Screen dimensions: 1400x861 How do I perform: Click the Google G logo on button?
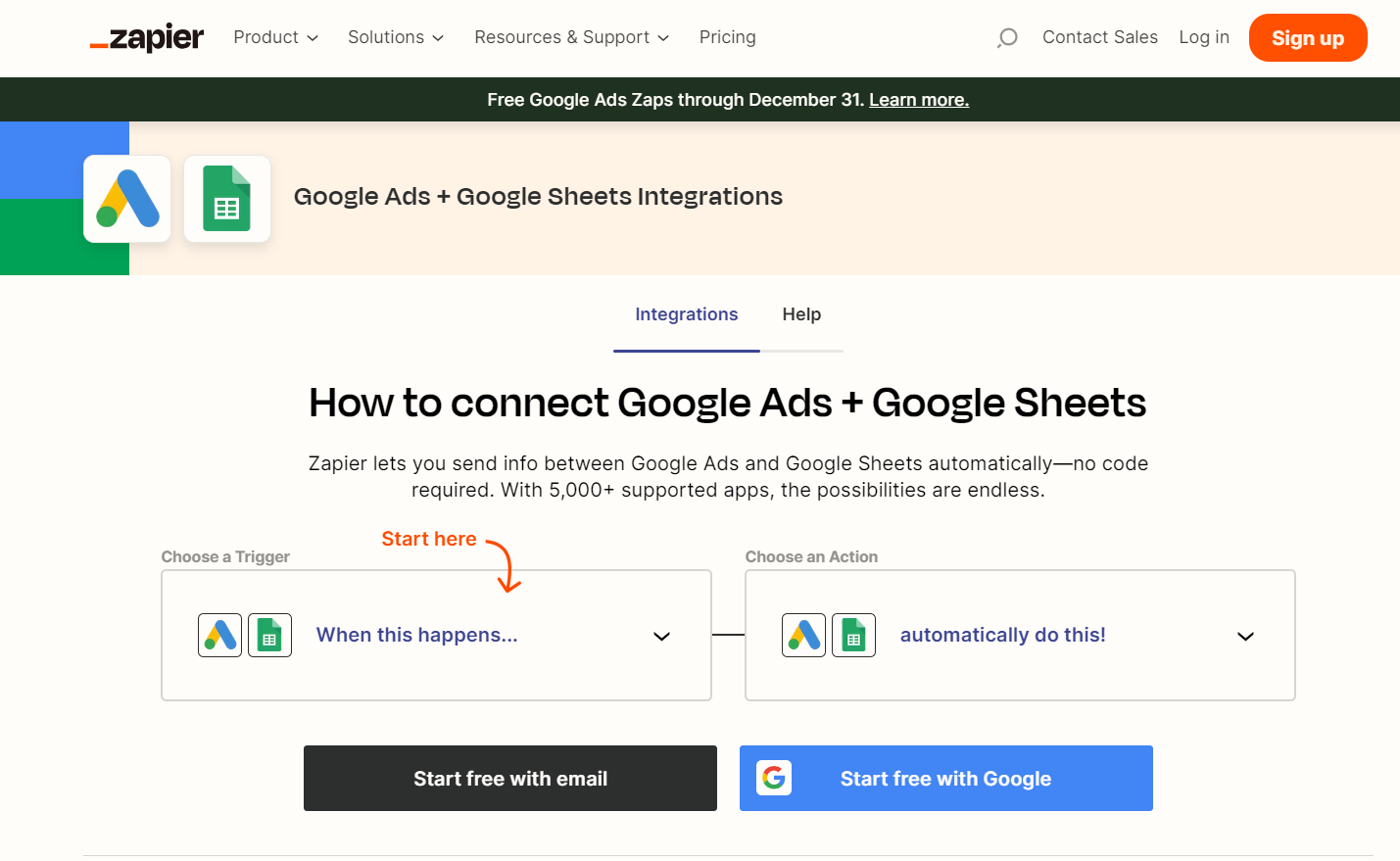[774, 778]
